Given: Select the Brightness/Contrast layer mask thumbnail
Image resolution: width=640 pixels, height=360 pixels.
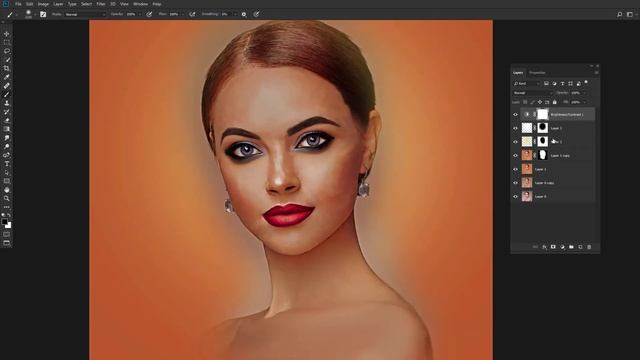Looking at the screenshot, I should coord(542,115).
